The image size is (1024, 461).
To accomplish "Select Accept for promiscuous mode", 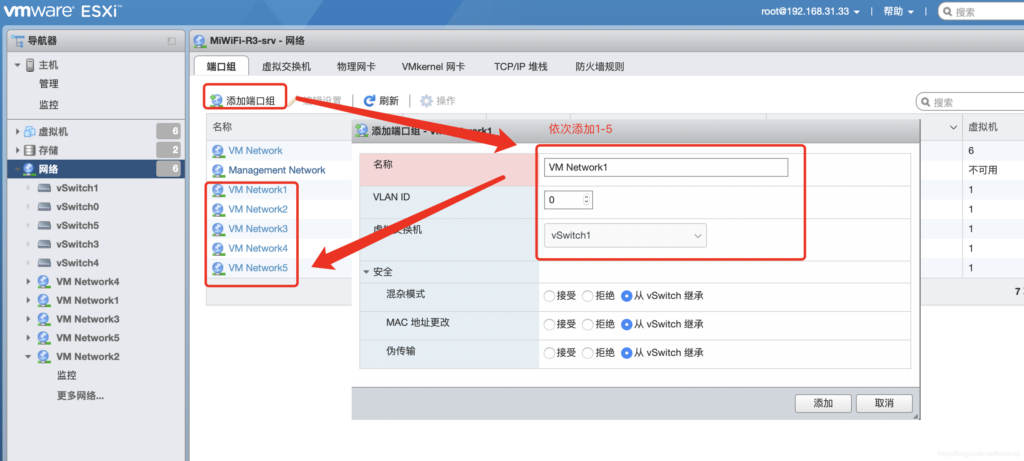I will click(x=548, y=296).
